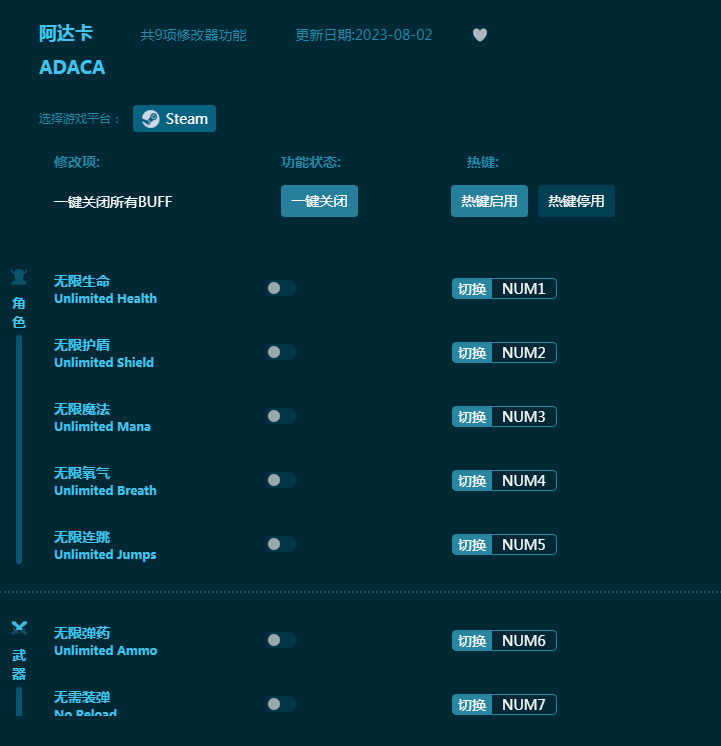Click the 热键停用 button
This screenshot has height=746, width=721.
click(x=576, y=201)
